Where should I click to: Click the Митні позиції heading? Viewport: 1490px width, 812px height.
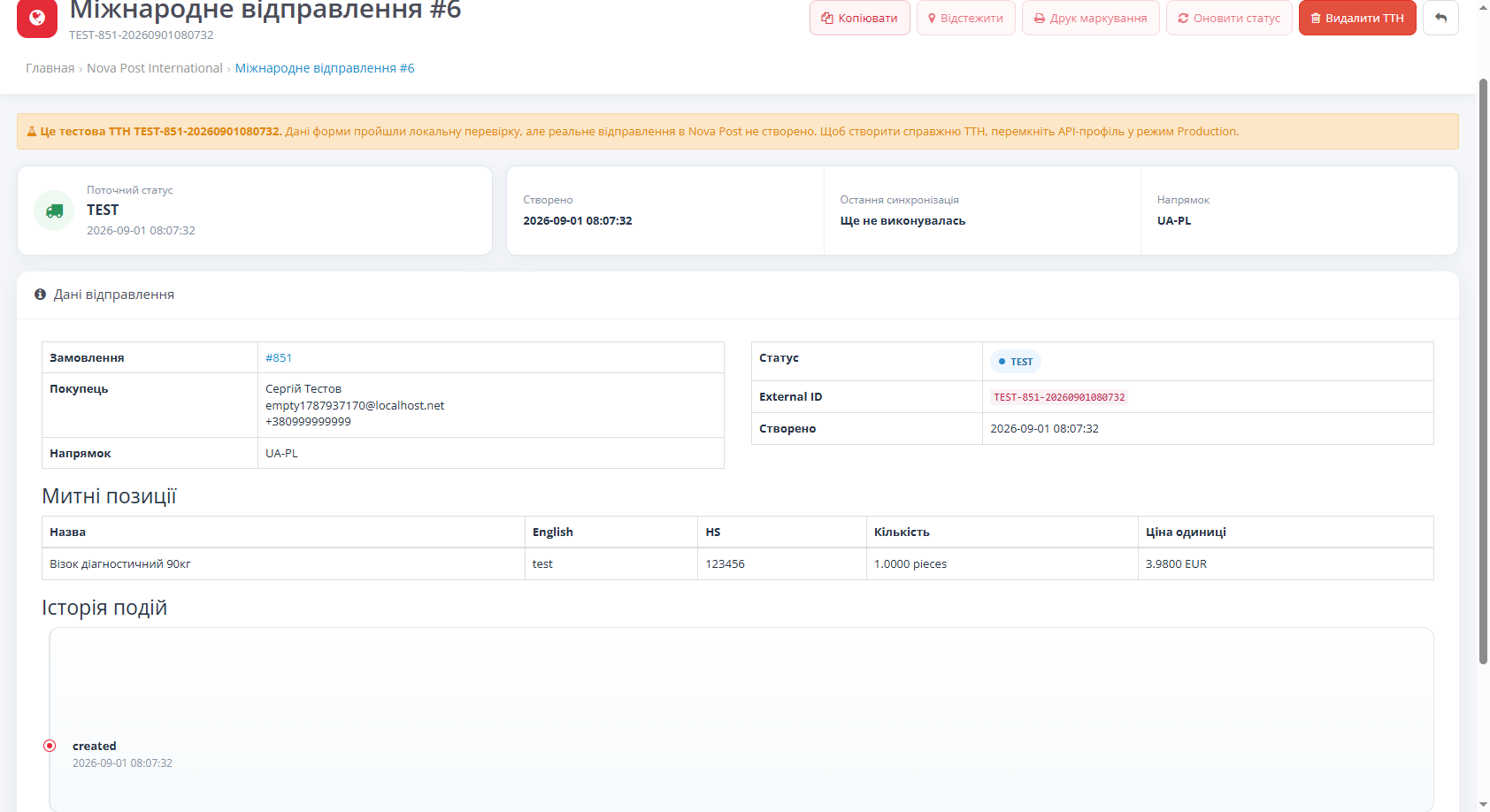pyautogui.click(x=109, y=496)
